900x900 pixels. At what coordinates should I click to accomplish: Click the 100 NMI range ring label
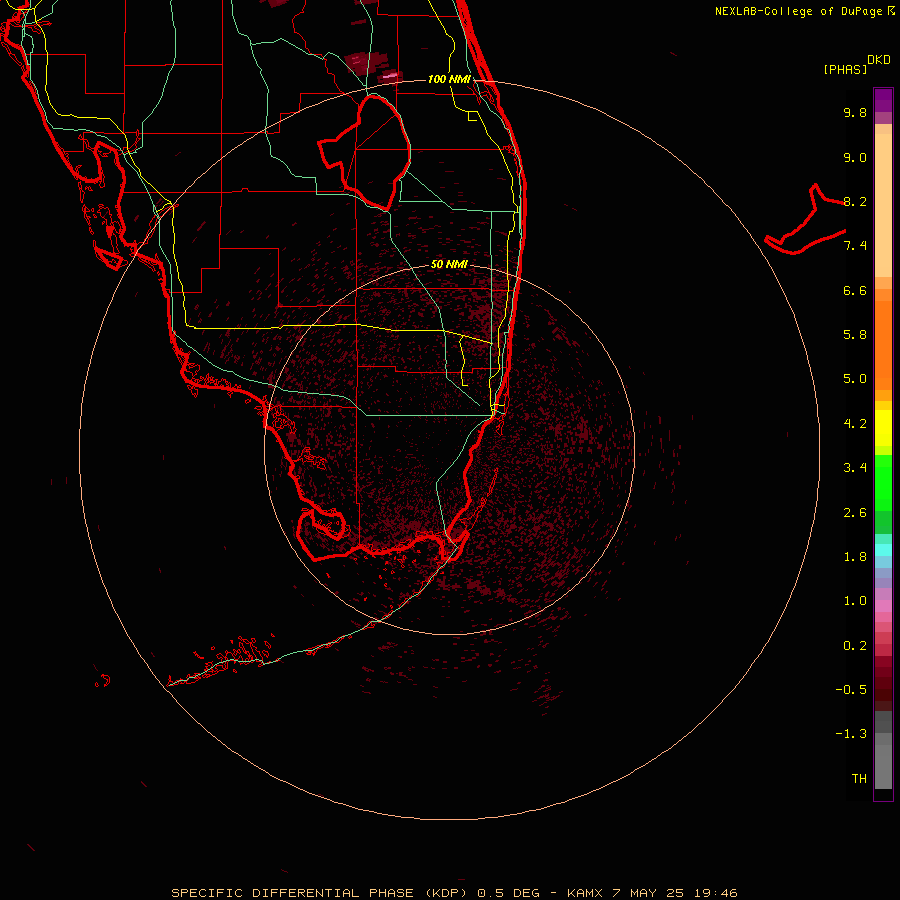pos(449,79)
